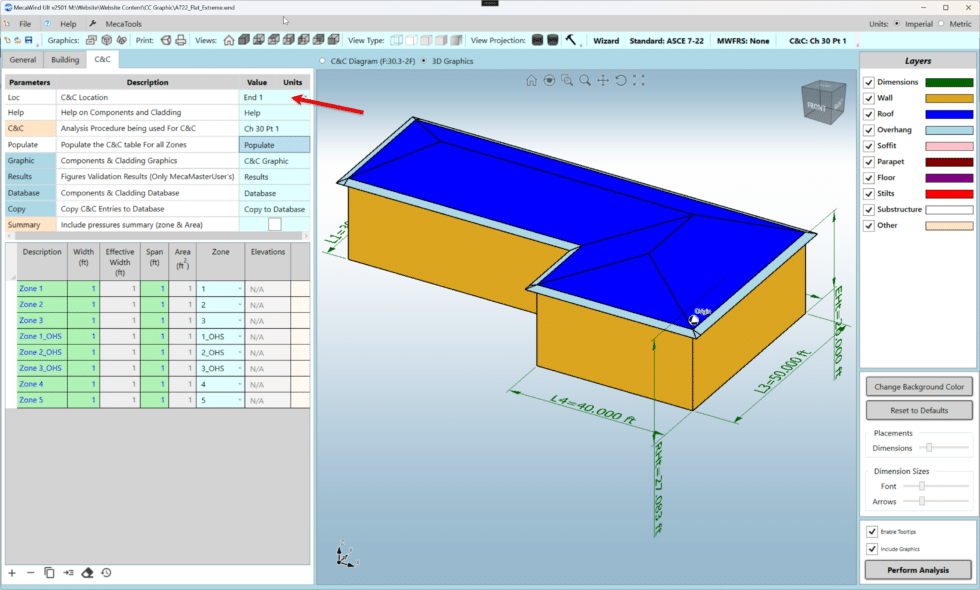Select the Home view icon above the 3D graphics
This screenshot has width=980, height=590.
533,80
